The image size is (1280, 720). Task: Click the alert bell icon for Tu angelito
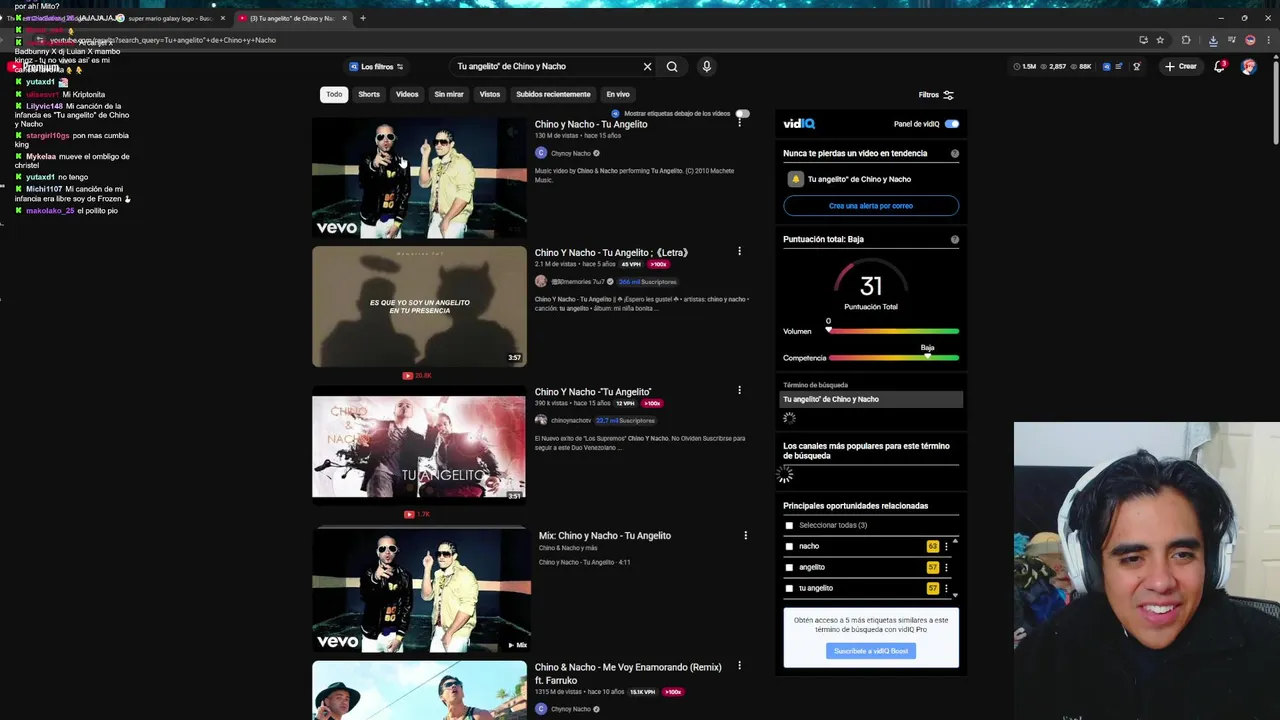click(796, 179)
